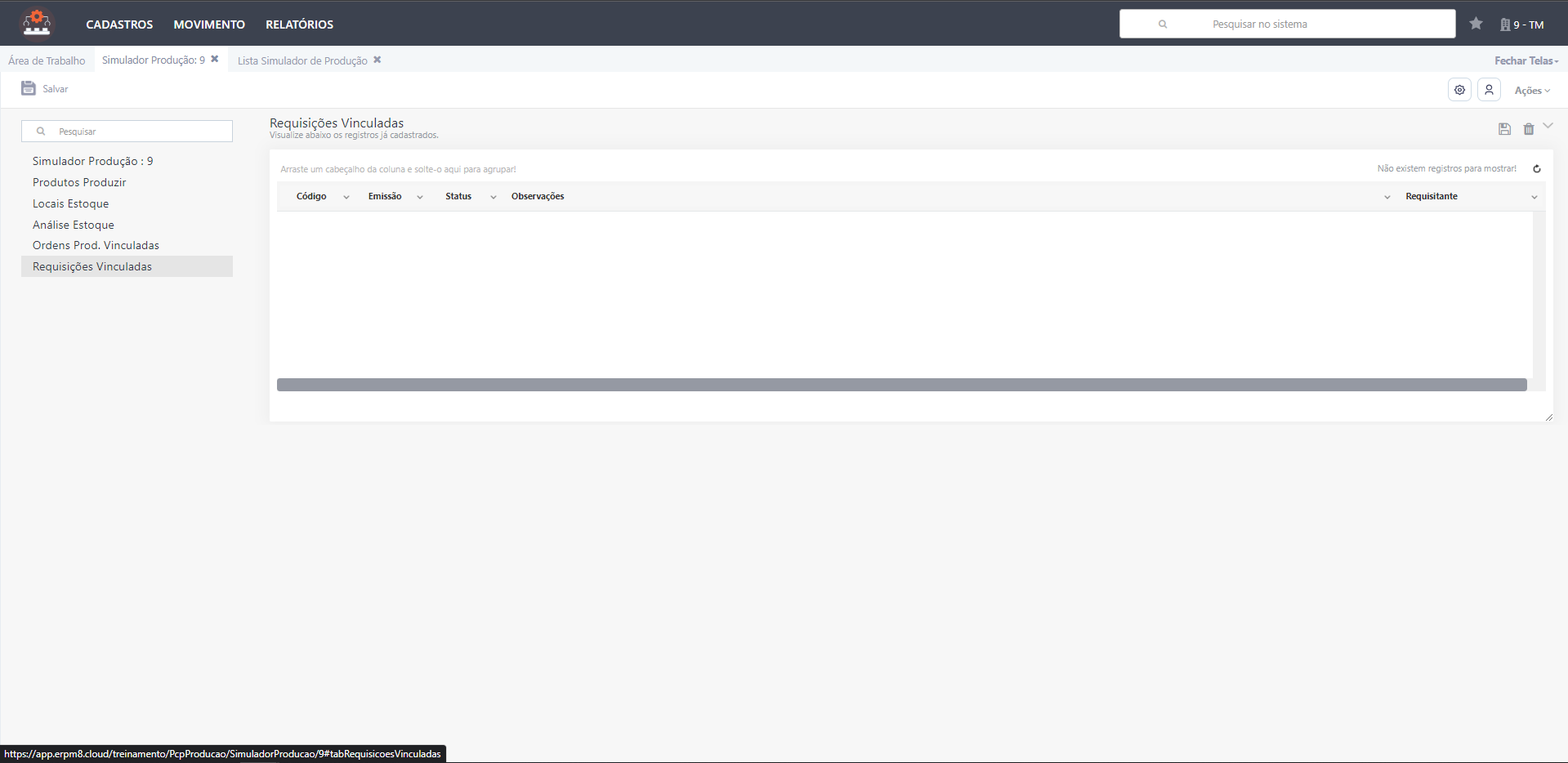Viewport: 1568px width, 763px height.
Task: Switch to Lista Simulador de Produção tab
Action: [x=302, y=60]
